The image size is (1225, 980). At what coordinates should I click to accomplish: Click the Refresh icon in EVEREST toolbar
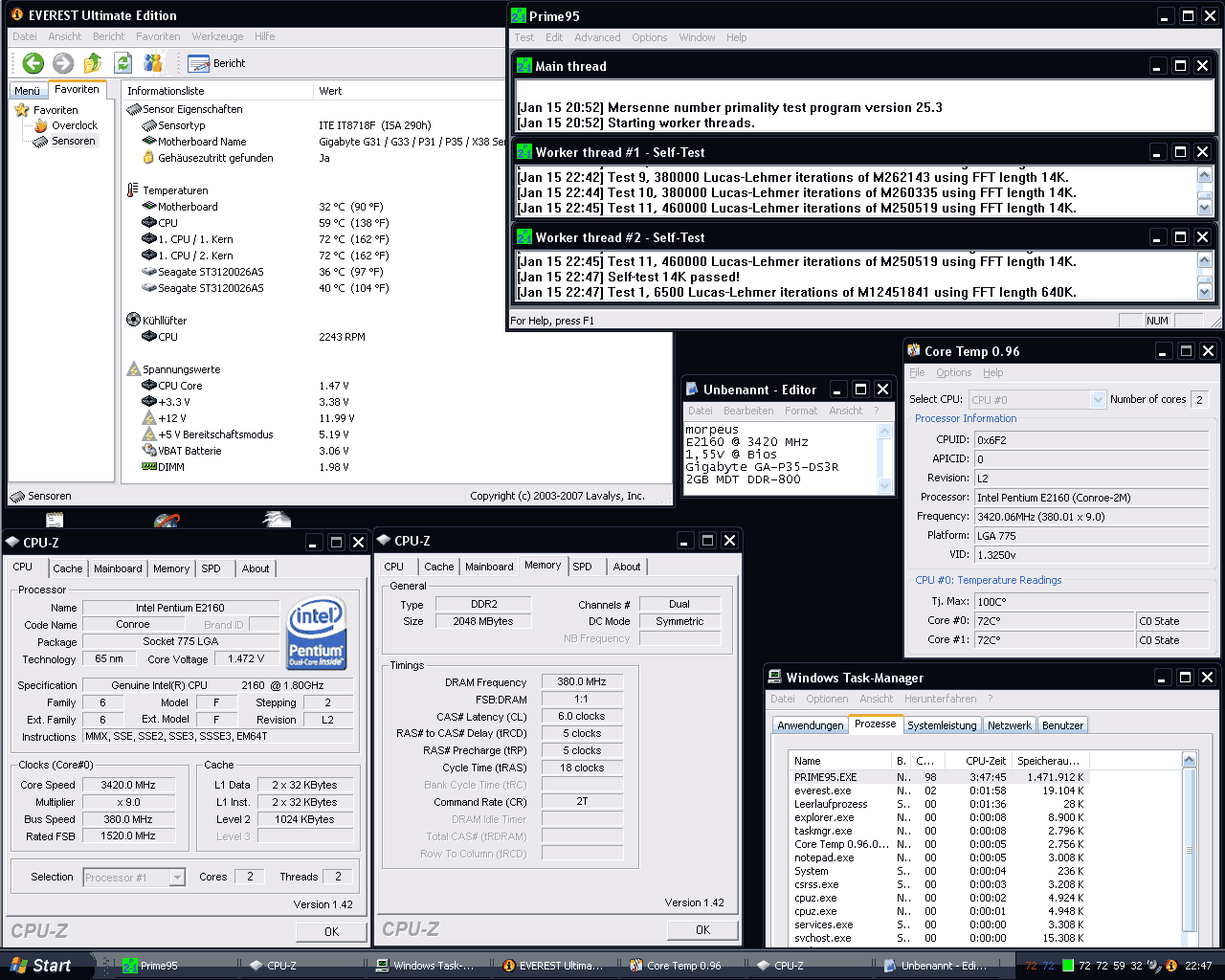click(122, 63)
